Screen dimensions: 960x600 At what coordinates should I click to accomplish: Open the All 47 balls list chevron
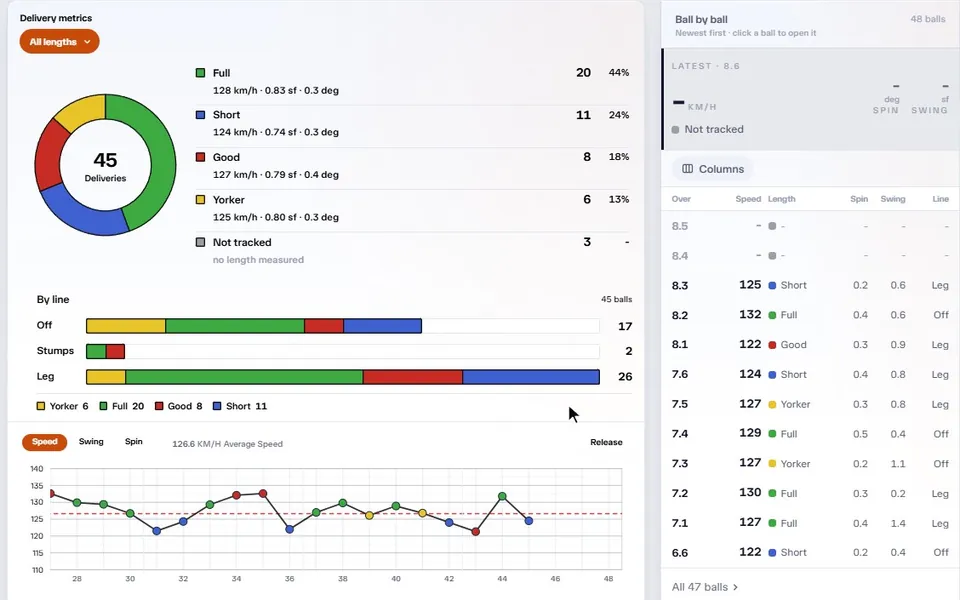click(x=735, y=587)
